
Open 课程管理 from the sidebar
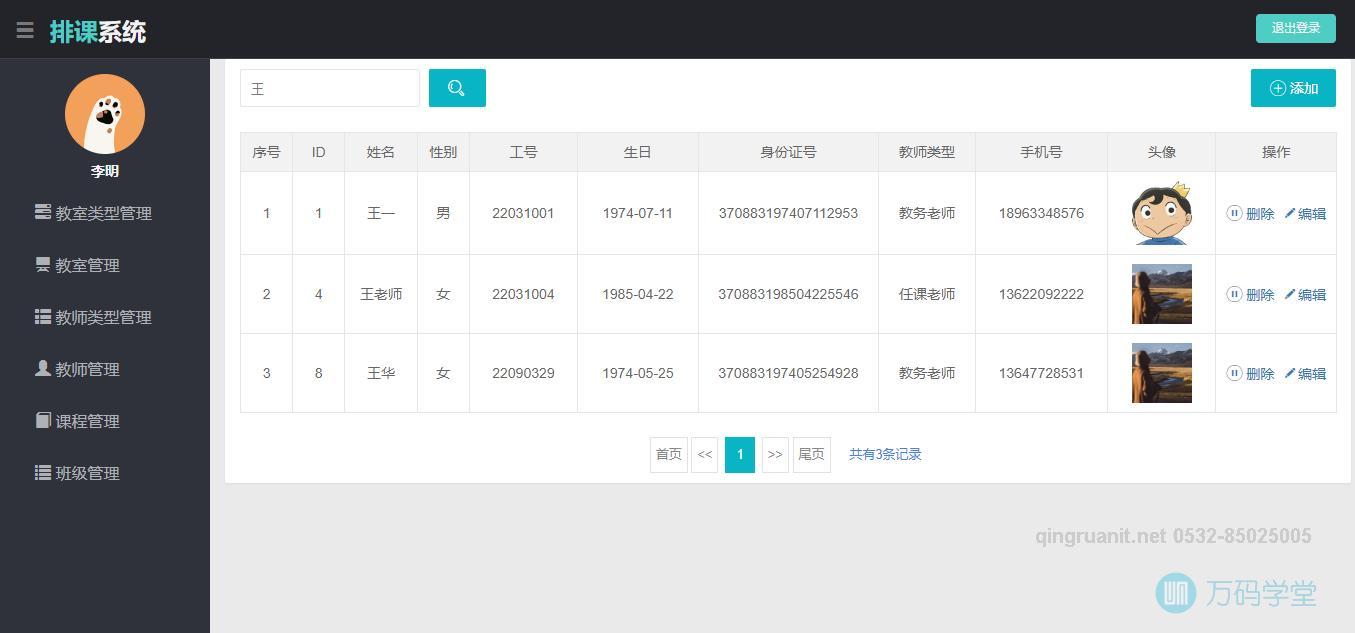[89, 421]
